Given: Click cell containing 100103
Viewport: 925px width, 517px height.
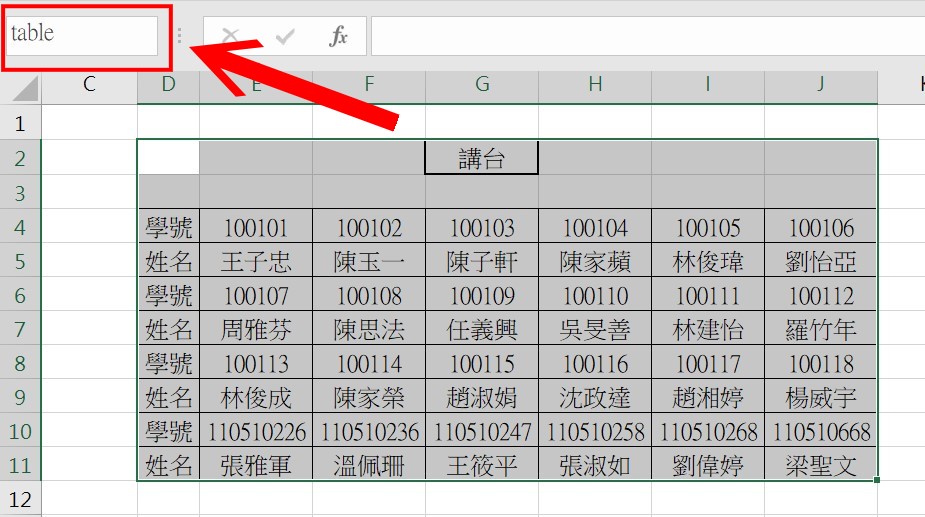Looking at the screenshot, I should point(482,227).
